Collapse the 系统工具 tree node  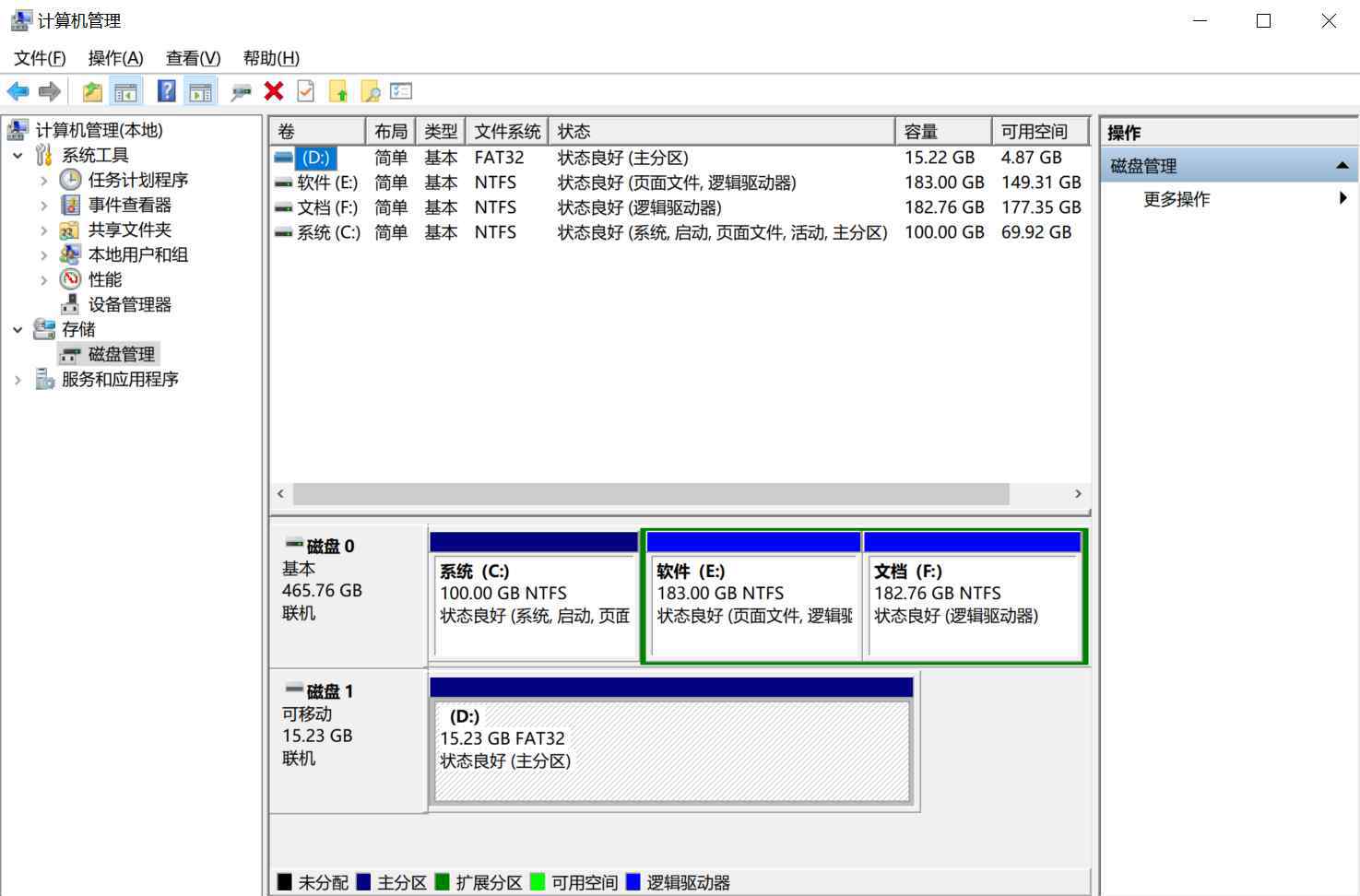pos(18,156)
